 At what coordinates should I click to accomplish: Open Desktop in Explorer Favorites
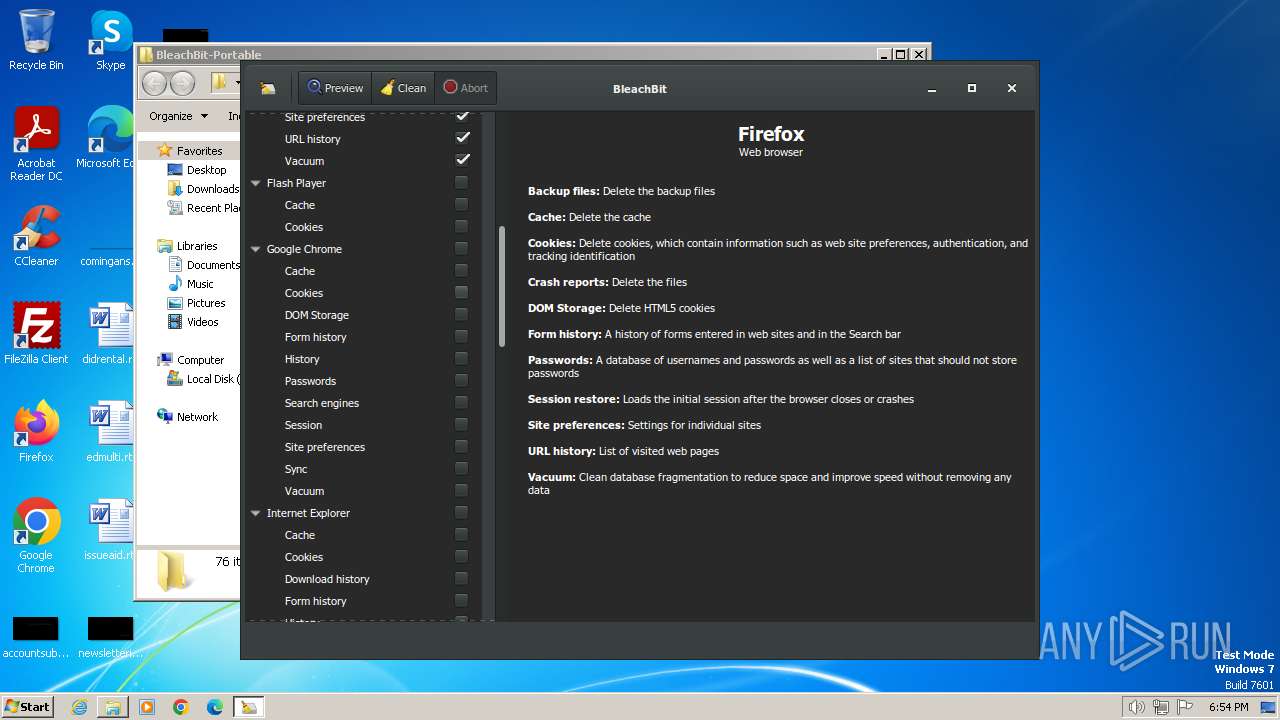point(206,170)
